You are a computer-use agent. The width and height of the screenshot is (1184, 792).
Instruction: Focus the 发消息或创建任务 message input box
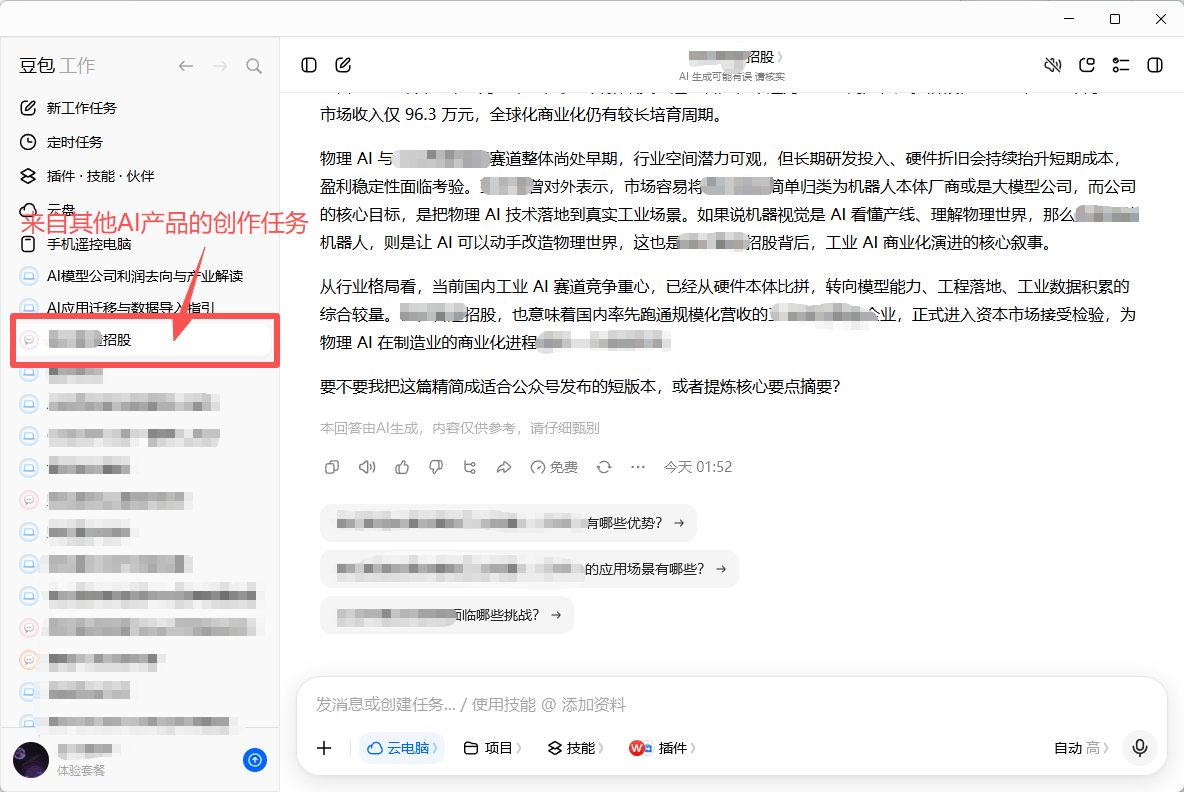(731, 704)
